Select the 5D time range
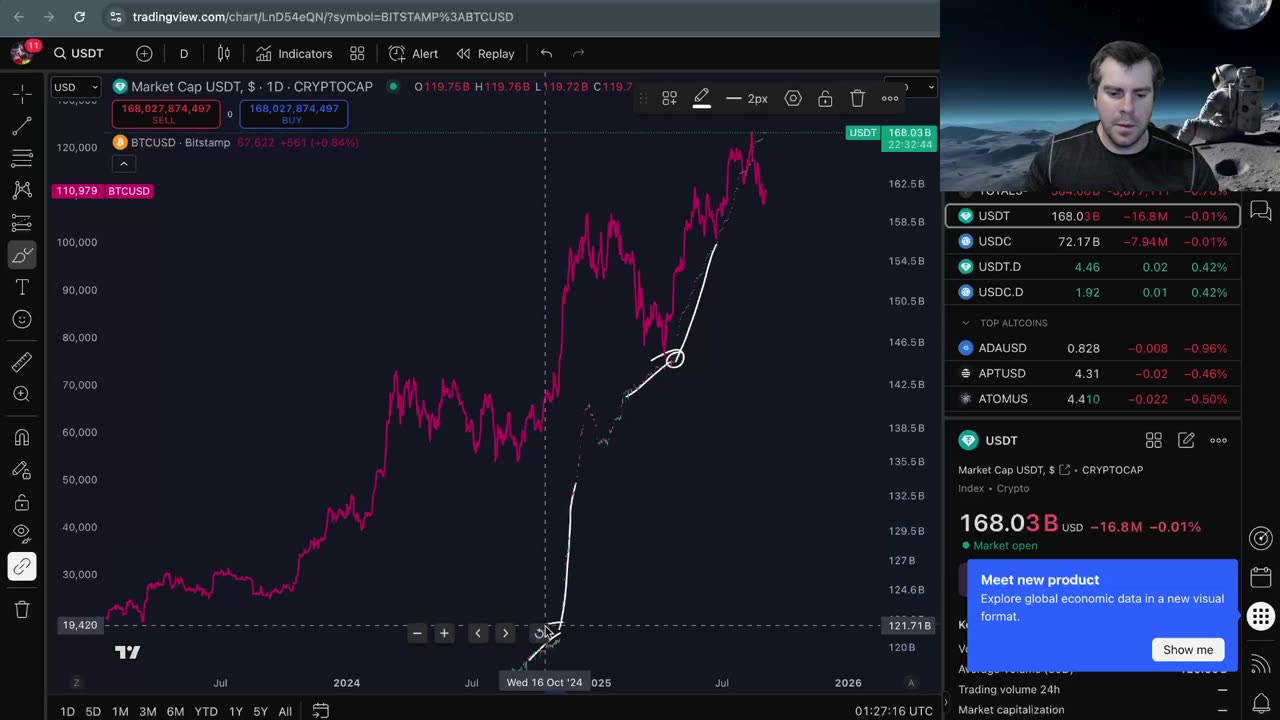Viewport: 1280px width, 720px height. pos(93,711)
